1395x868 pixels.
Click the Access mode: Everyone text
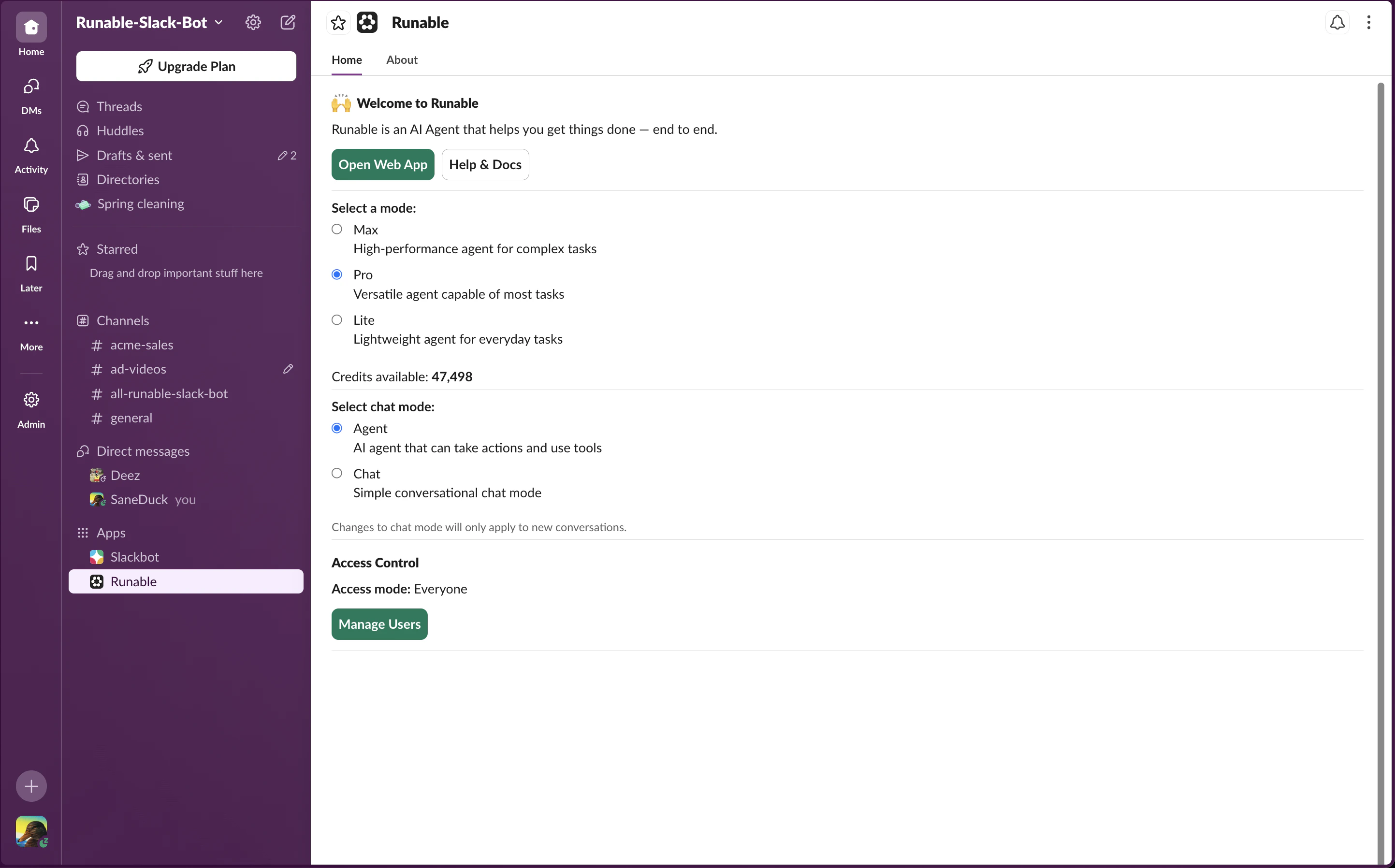tap(400, 589)
